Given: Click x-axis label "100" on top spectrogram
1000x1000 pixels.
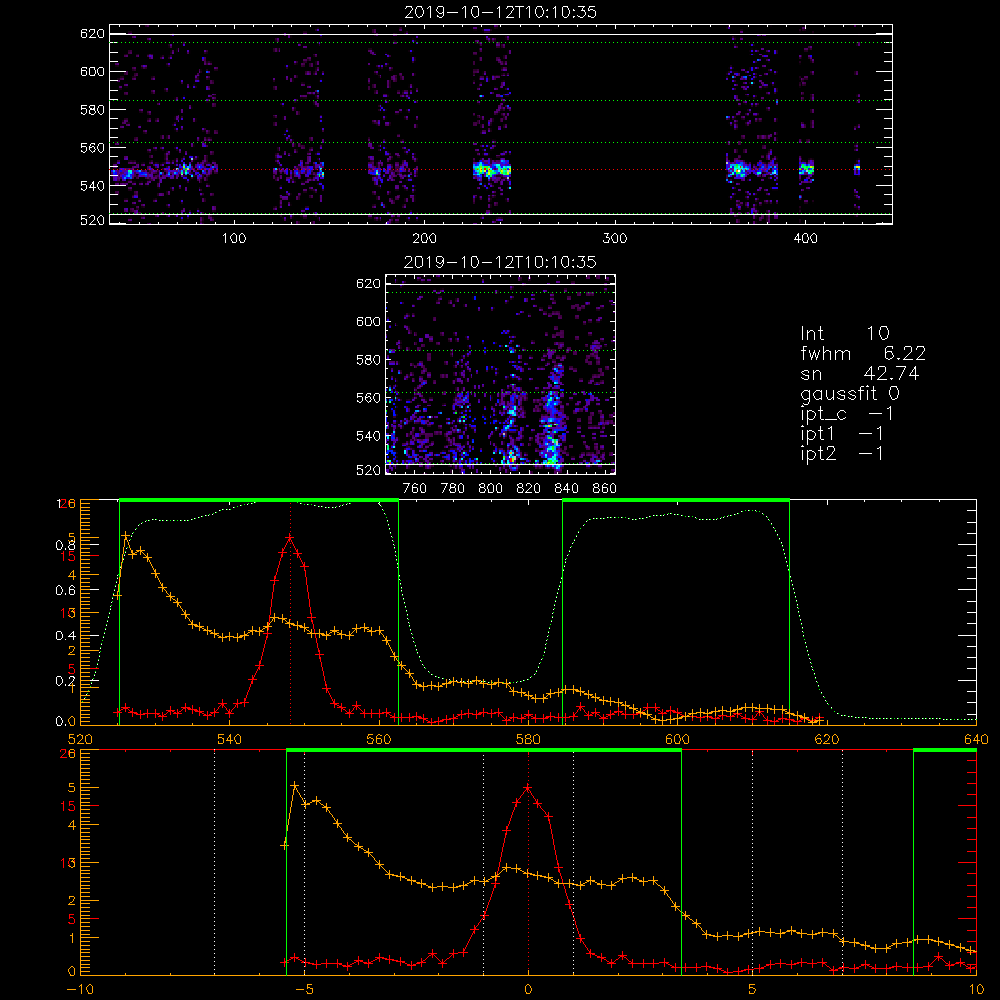Looking at the screenshot, I should (234, 239).
